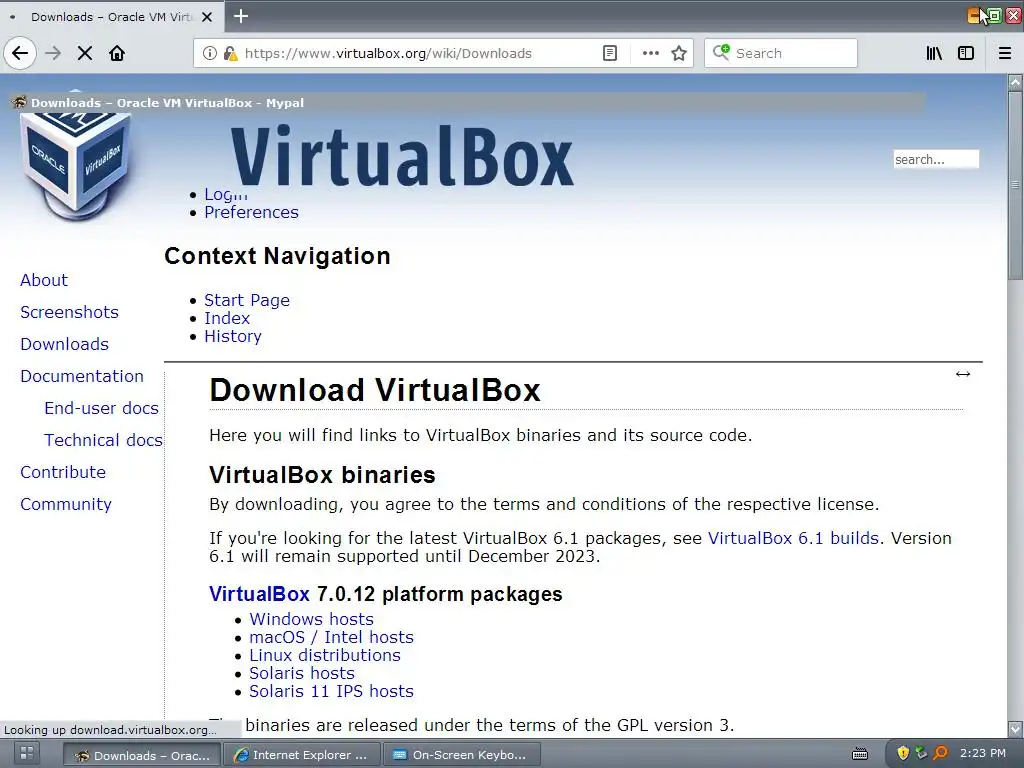The image size is (1024, 768).
Task: Open Contribute in the left sidebar
Action: click(63, 472)
